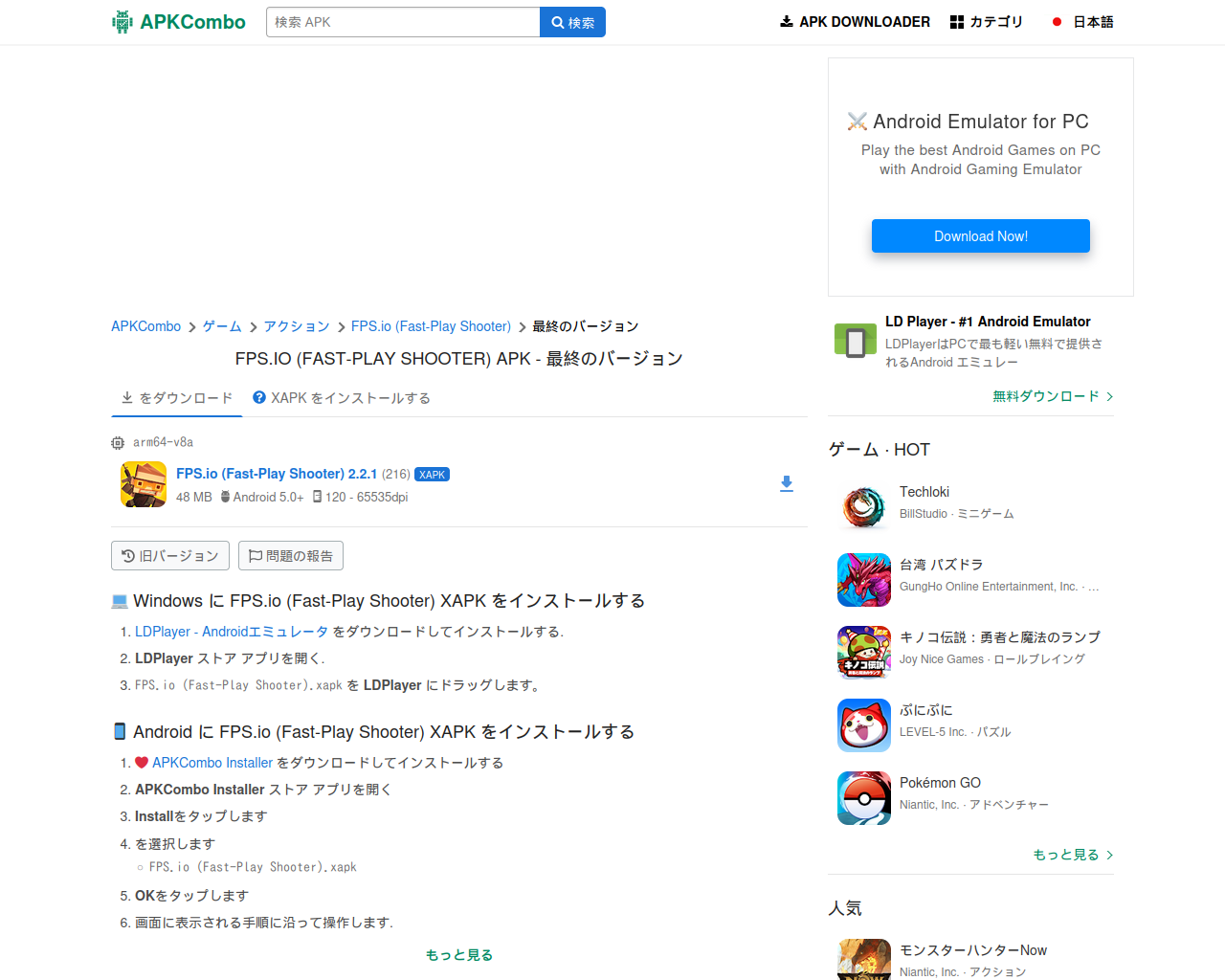
Task: Open the APKCombo Installer link
Action: (212, 763)
